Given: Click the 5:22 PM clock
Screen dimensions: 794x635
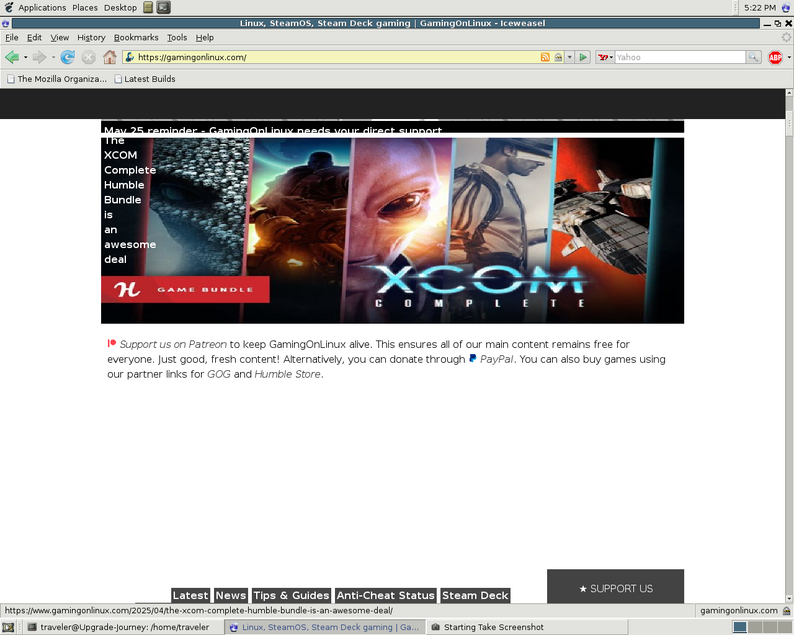Looking at the screenshot, I should click(760, 8).
